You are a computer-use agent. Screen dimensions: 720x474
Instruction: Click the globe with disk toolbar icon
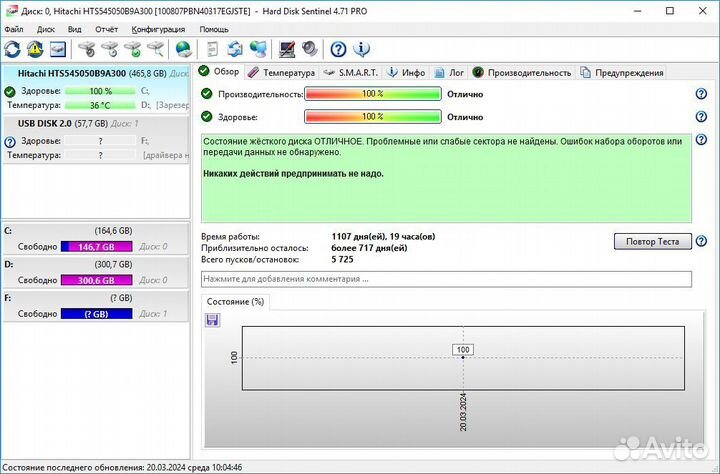[x=184, y=49]
